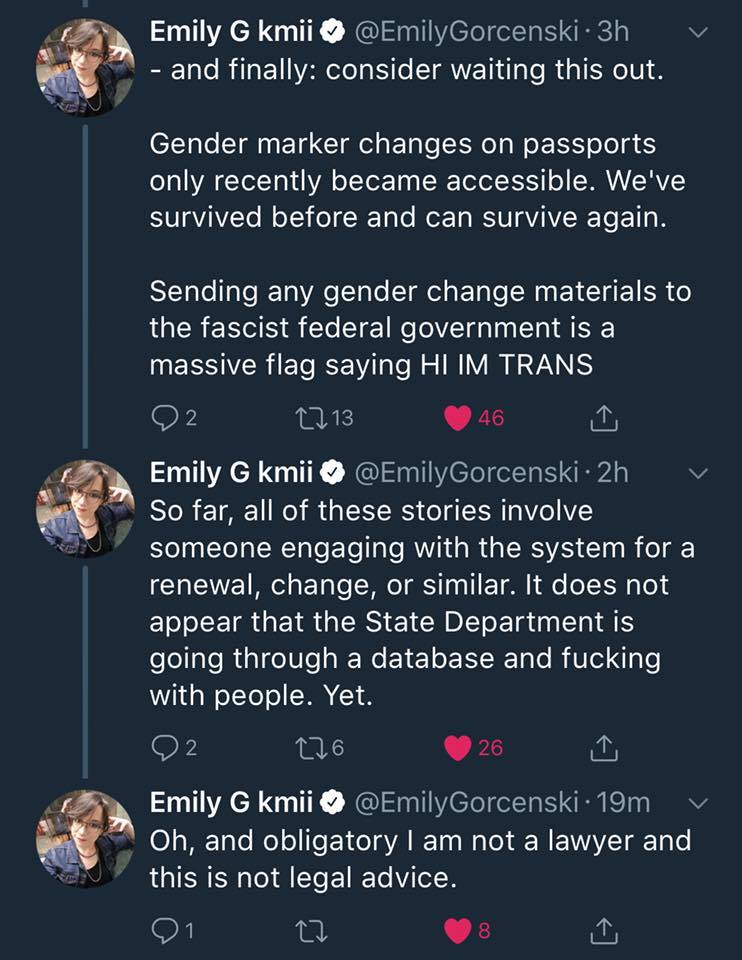742x960 pixels.
Task: Share the State Department database tweet
Action: point(605,746)
